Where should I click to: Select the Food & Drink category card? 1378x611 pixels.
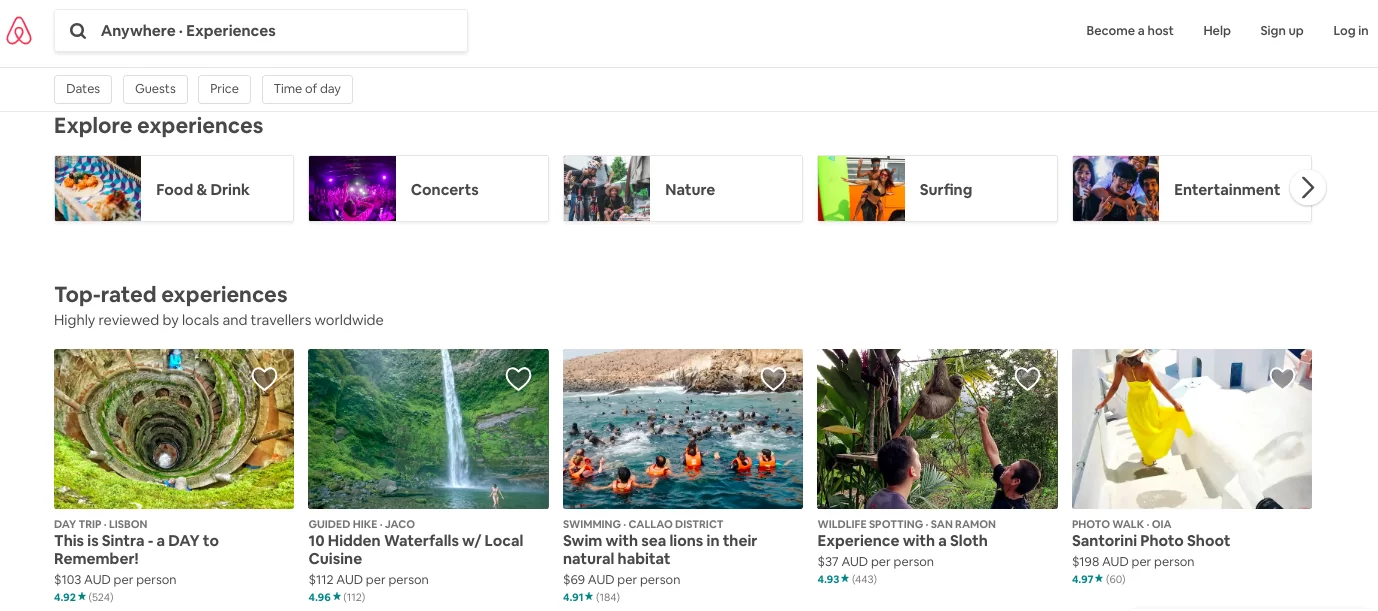click(174, 189)
